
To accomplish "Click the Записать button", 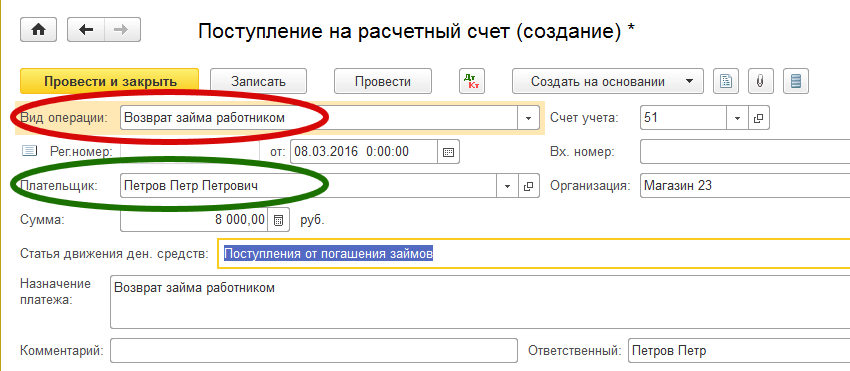I will click(258, 81).
